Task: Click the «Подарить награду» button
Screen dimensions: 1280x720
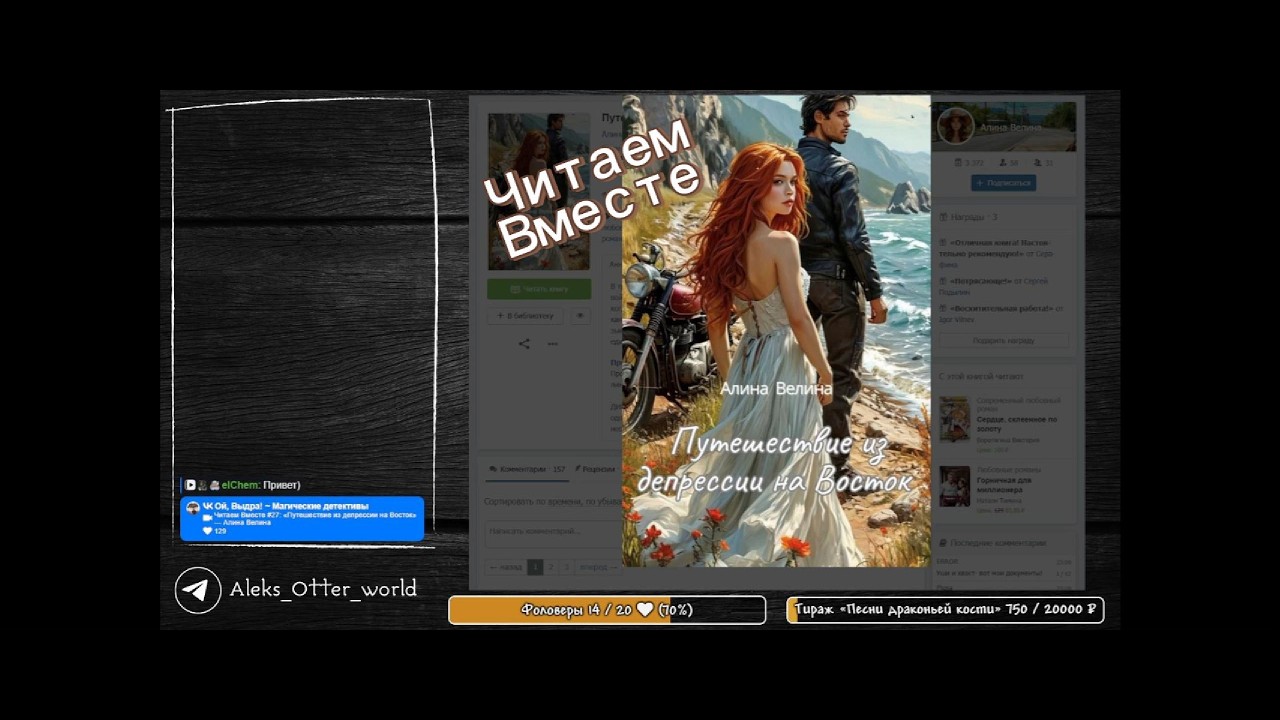Action: pyautogui.click(x=1003, y=341)
